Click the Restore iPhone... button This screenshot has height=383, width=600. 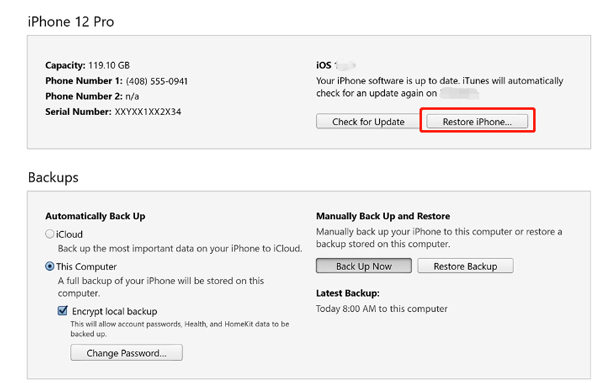[x=477, y=122]
